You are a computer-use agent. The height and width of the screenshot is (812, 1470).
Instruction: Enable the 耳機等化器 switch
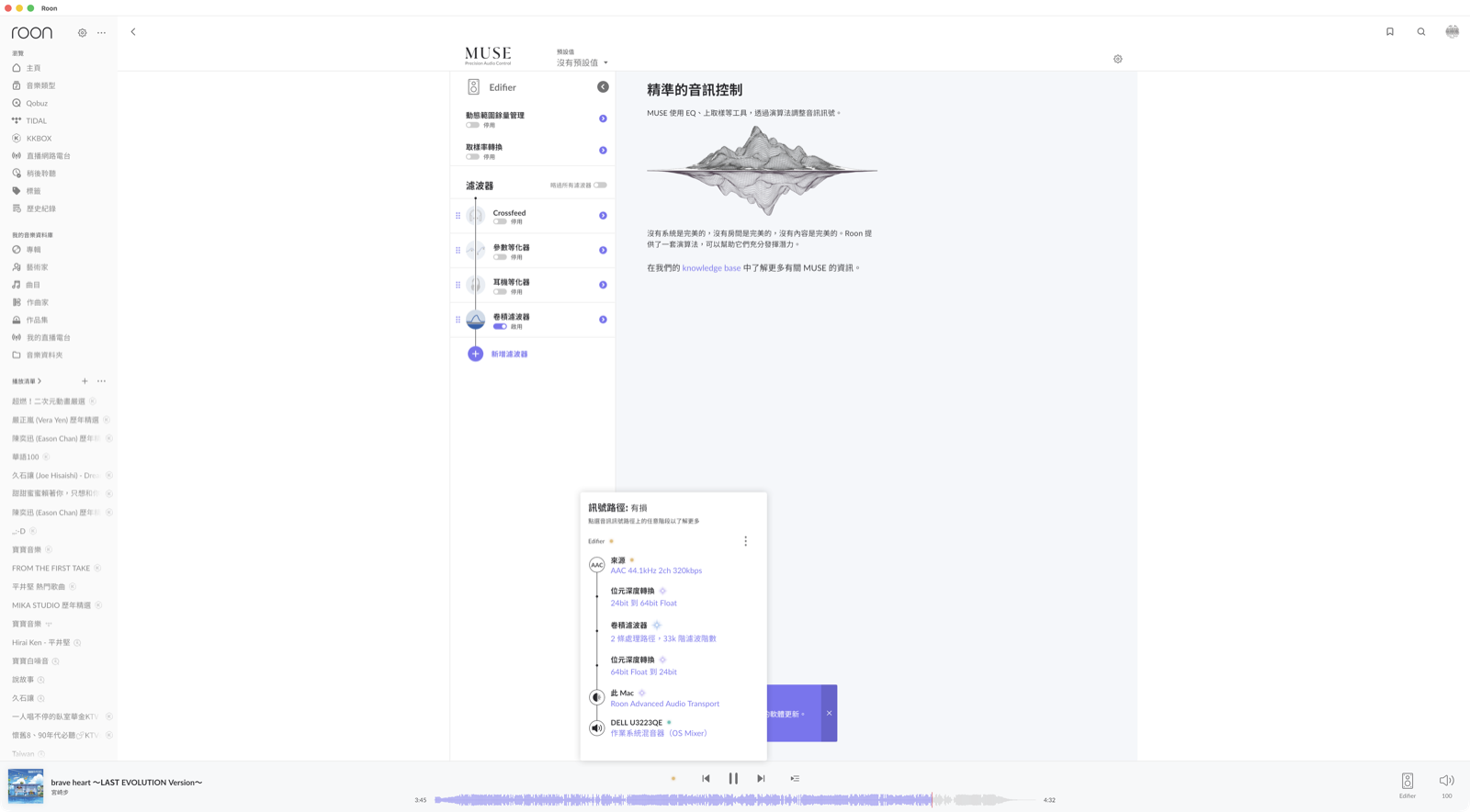coord(500,291)
